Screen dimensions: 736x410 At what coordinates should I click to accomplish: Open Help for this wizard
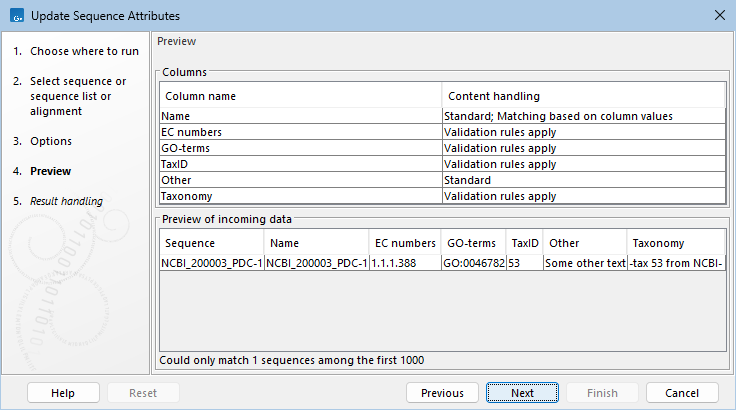pyautogui.click(x=63, y=393)
